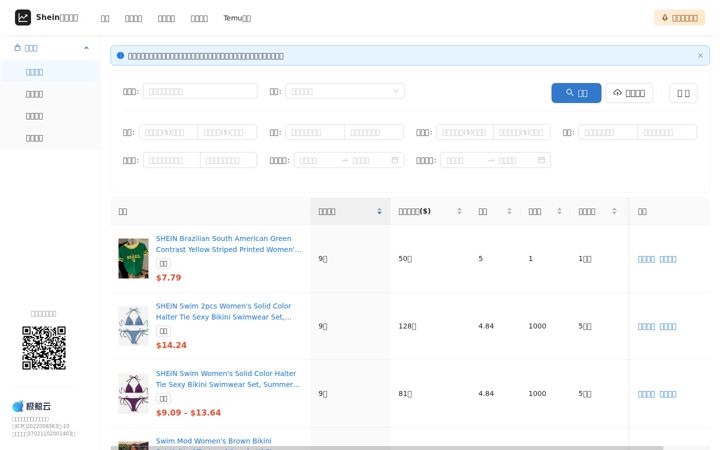Click the cloud upload icon button
This screenshot has height=450, width=720.
(x=629, y=93)
